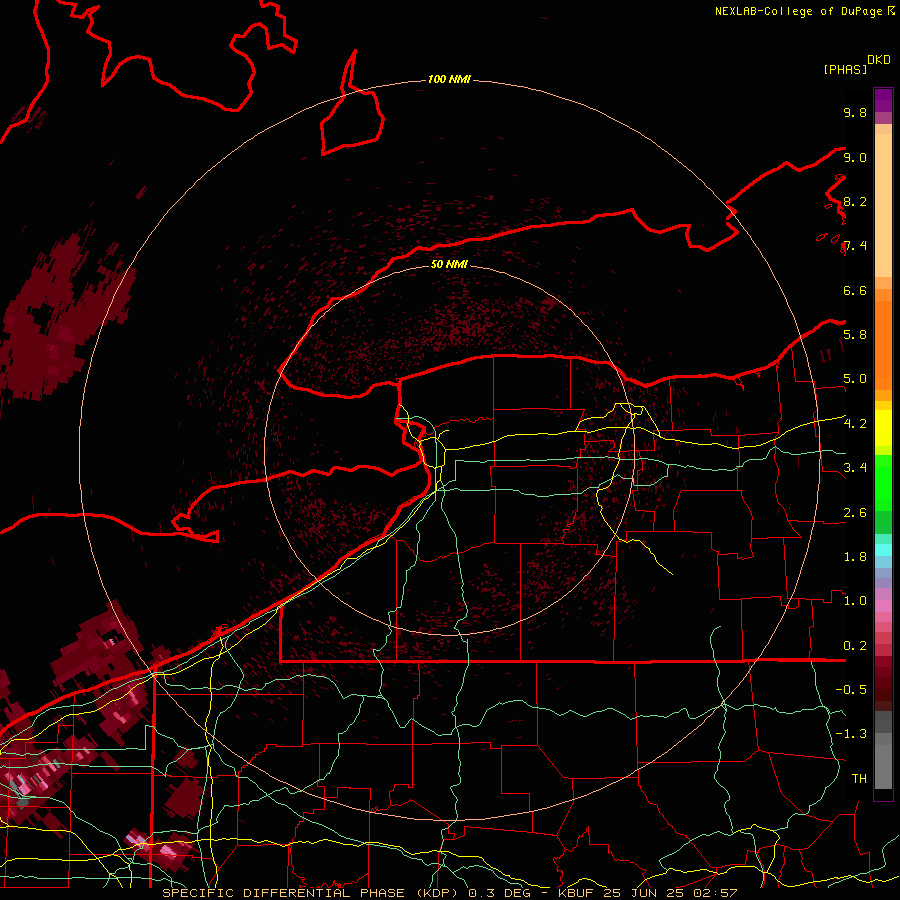The width and height of the screenshot is (900, 900).
Task: Click the -0.5 legend value
Action: [851, 689]
